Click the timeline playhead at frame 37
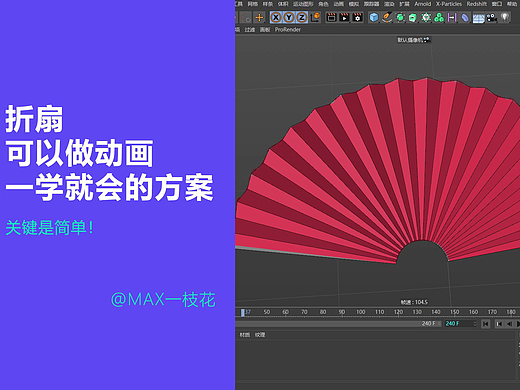Viewport: 520px width, 390px height. coord(243,312)
